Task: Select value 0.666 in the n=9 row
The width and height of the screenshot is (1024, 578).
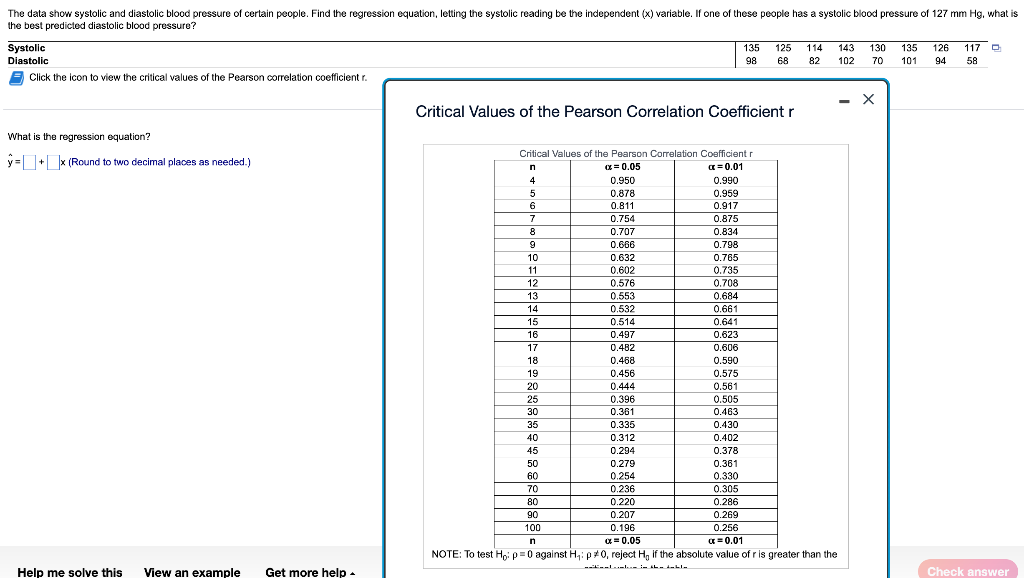Action: [622, 245]
